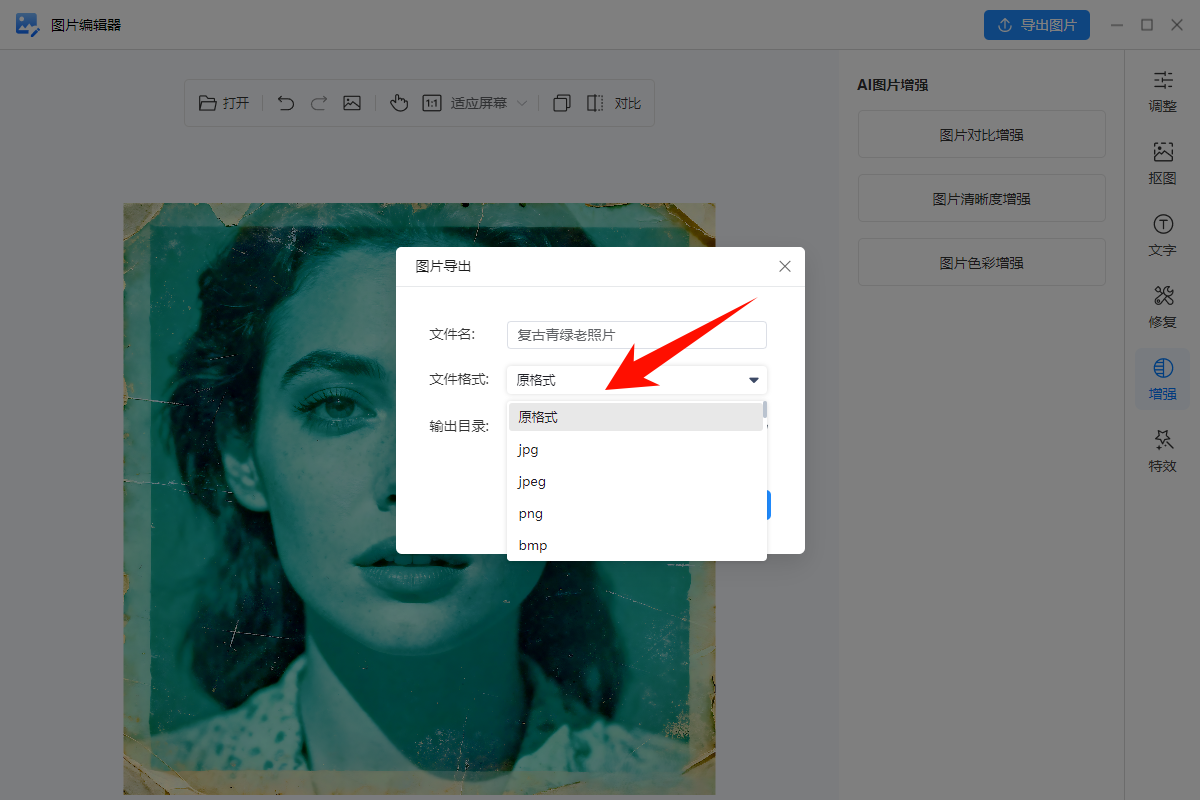The width and height of the screenshot is (1200, 800).
Task: Click the 导出图片 export button
Action: click(x=1037, y=25)
